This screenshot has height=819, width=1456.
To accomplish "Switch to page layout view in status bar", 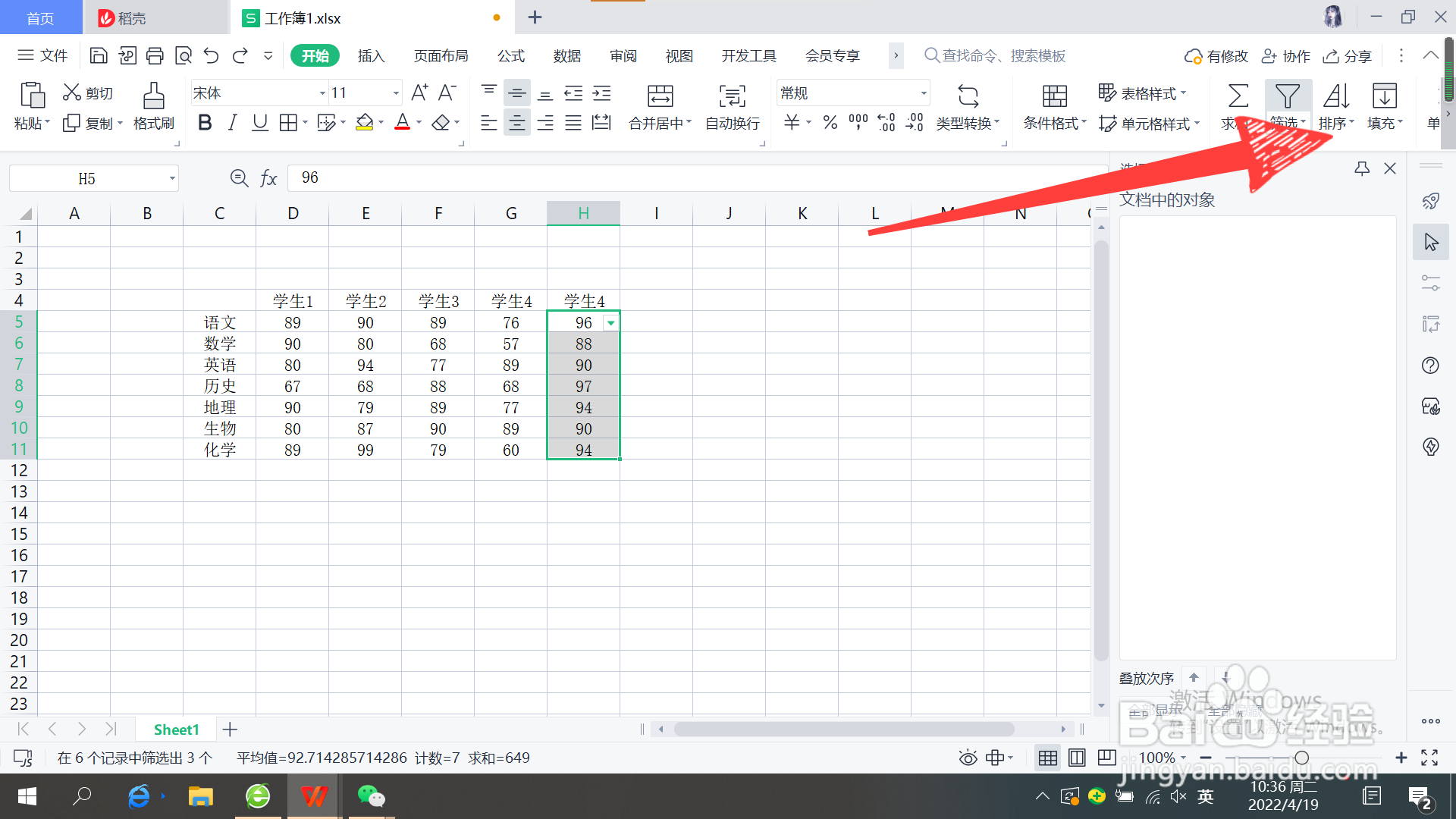I will coord(1077,758).
